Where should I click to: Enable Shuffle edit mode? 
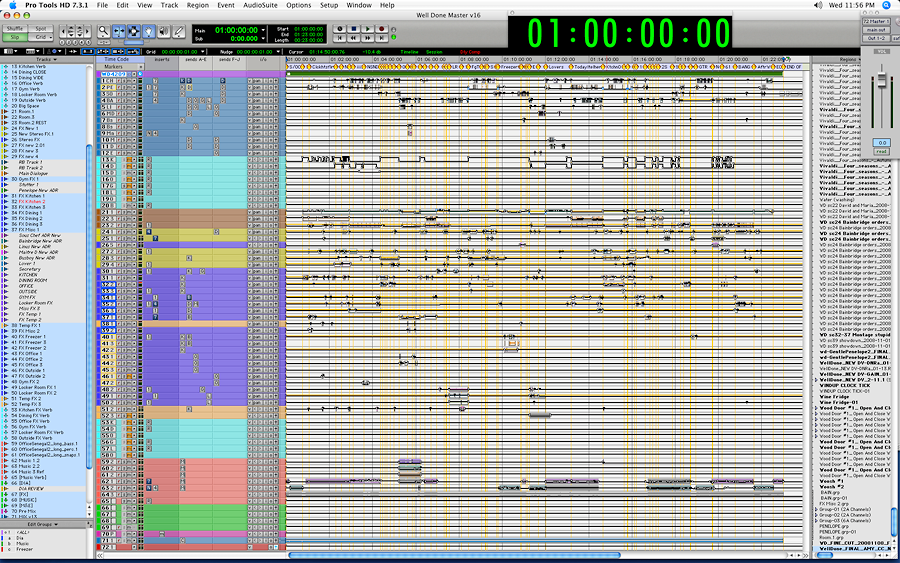coord(15,29)
